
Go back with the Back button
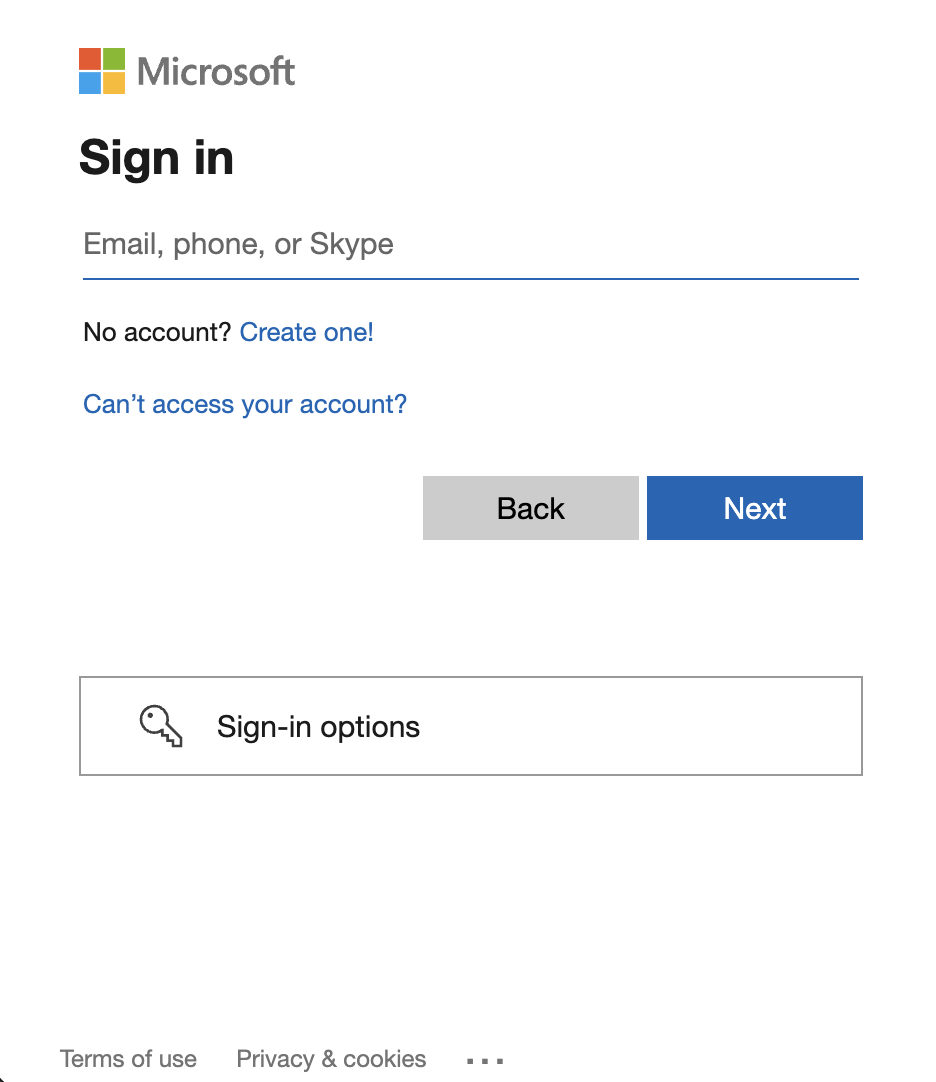[531, 508]
